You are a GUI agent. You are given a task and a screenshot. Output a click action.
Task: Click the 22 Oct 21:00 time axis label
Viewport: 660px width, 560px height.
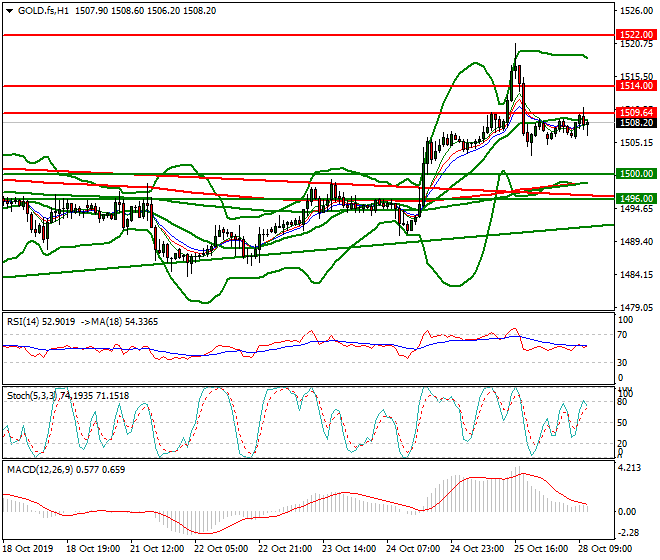pos(285,549)
